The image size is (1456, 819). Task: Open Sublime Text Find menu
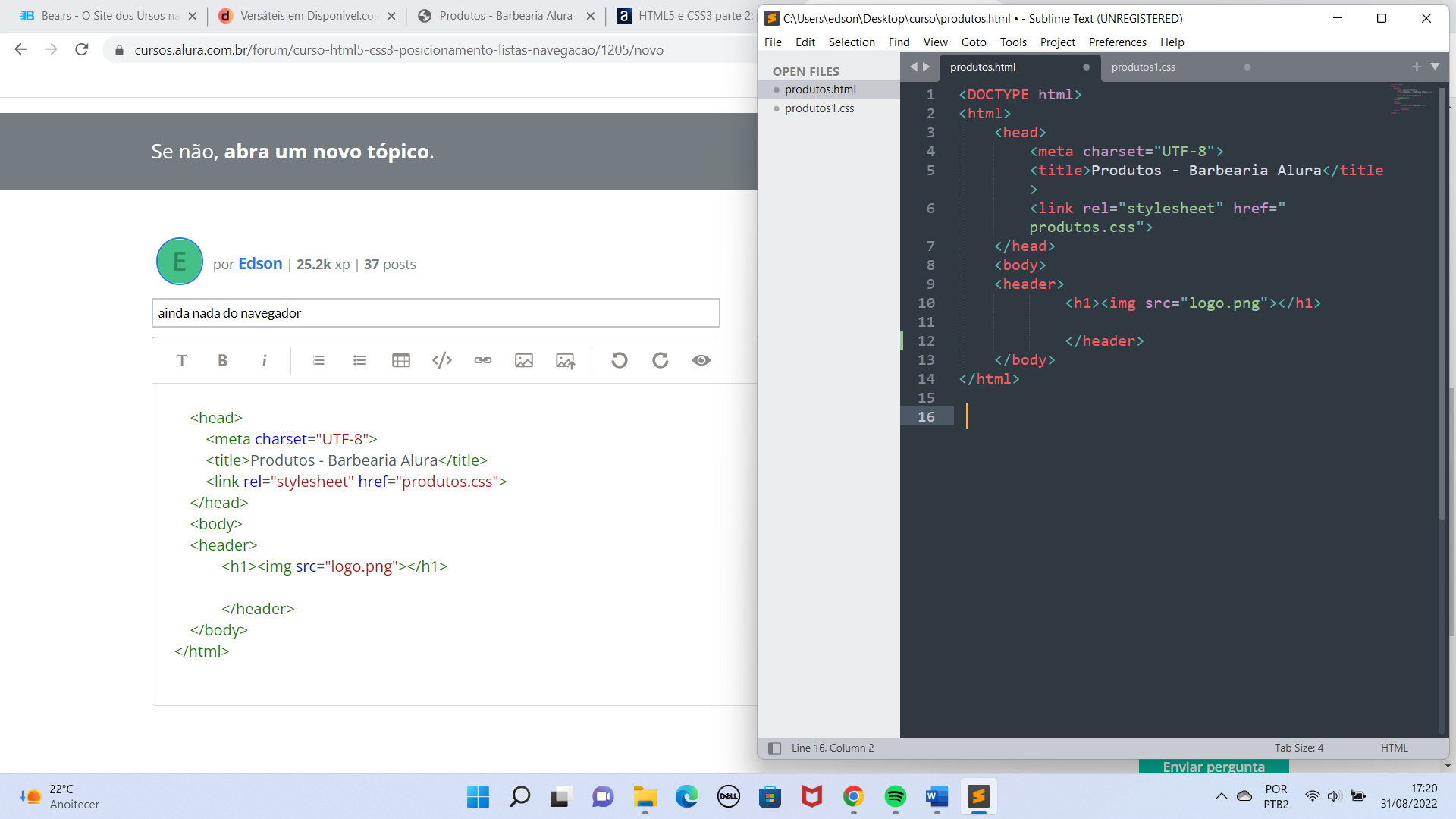(899, 42)
